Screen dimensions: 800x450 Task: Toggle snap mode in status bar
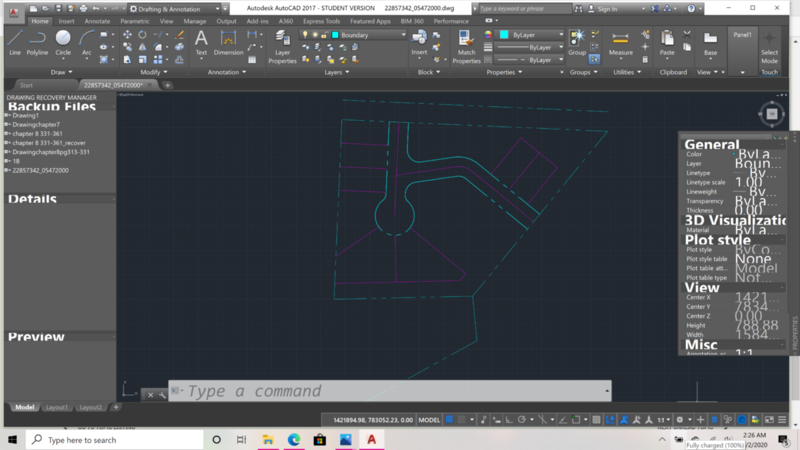(x=464, y=420)
